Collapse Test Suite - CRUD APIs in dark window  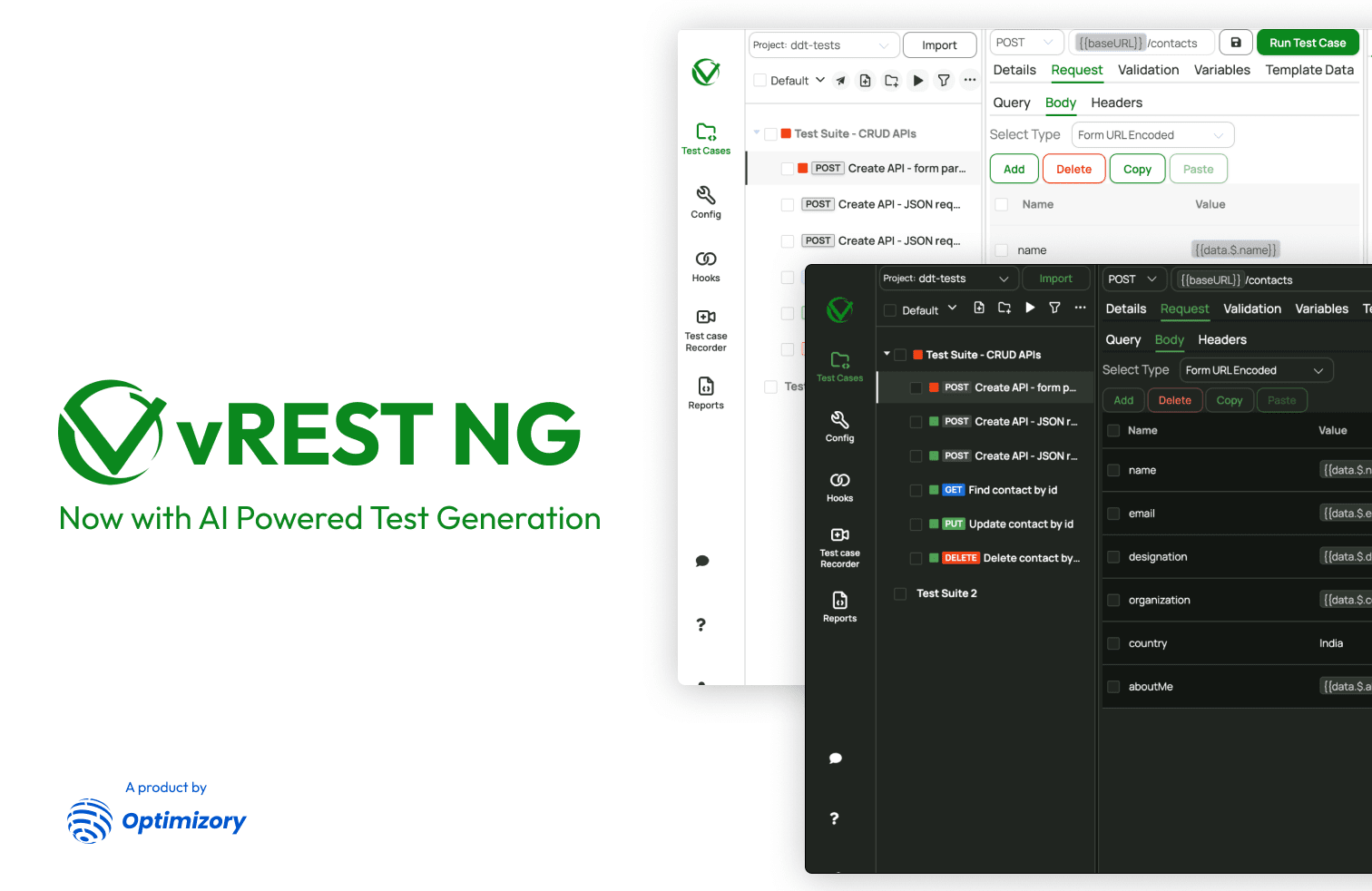coord(887,354)
